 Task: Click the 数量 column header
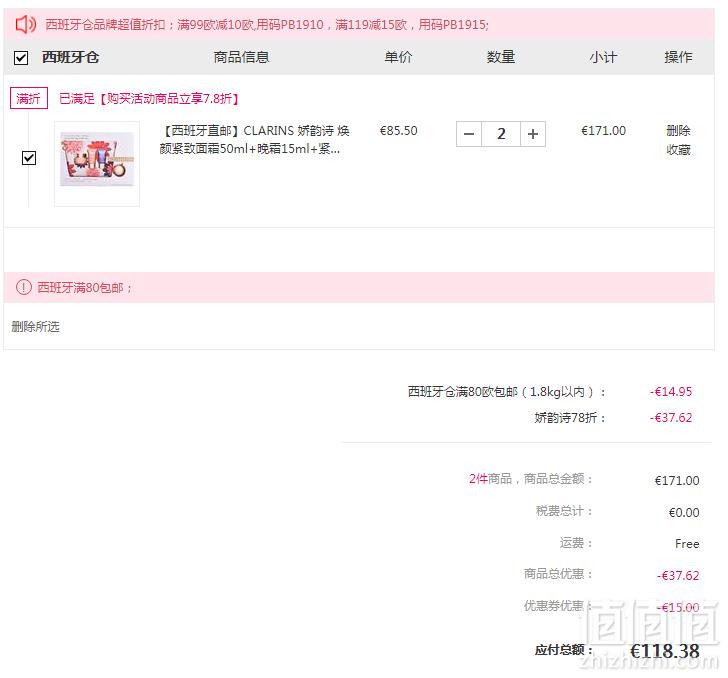[x=500, y=57]
